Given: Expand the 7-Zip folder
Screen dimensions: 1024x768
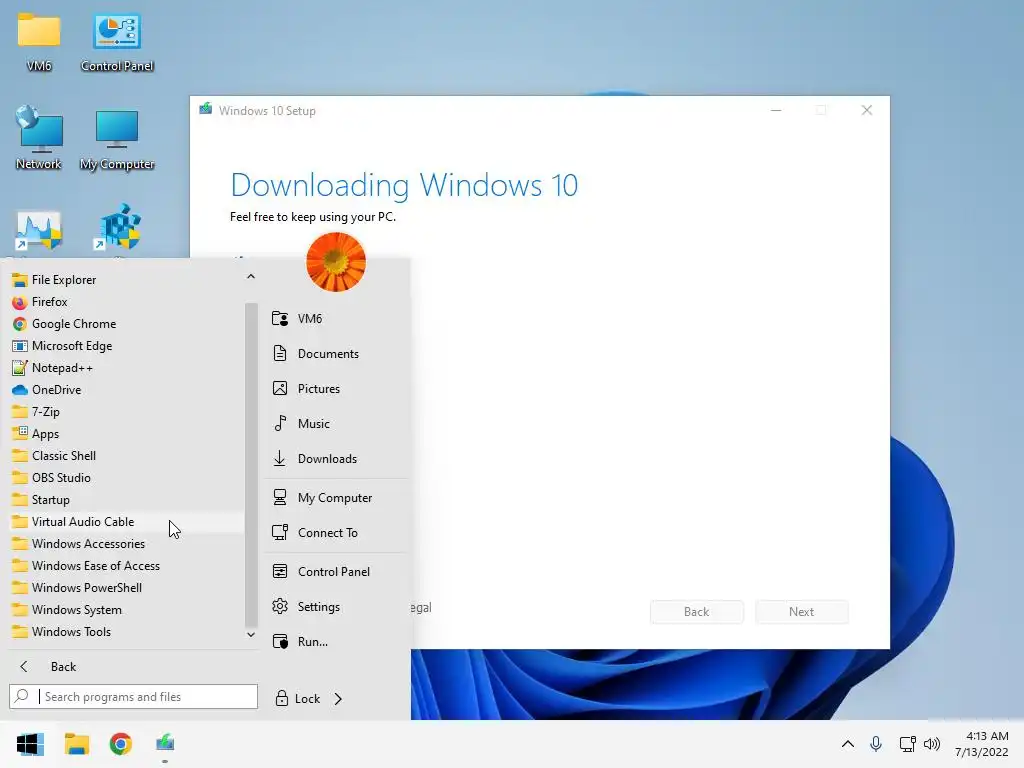Looking at the screenshot, I should point(127,412).
